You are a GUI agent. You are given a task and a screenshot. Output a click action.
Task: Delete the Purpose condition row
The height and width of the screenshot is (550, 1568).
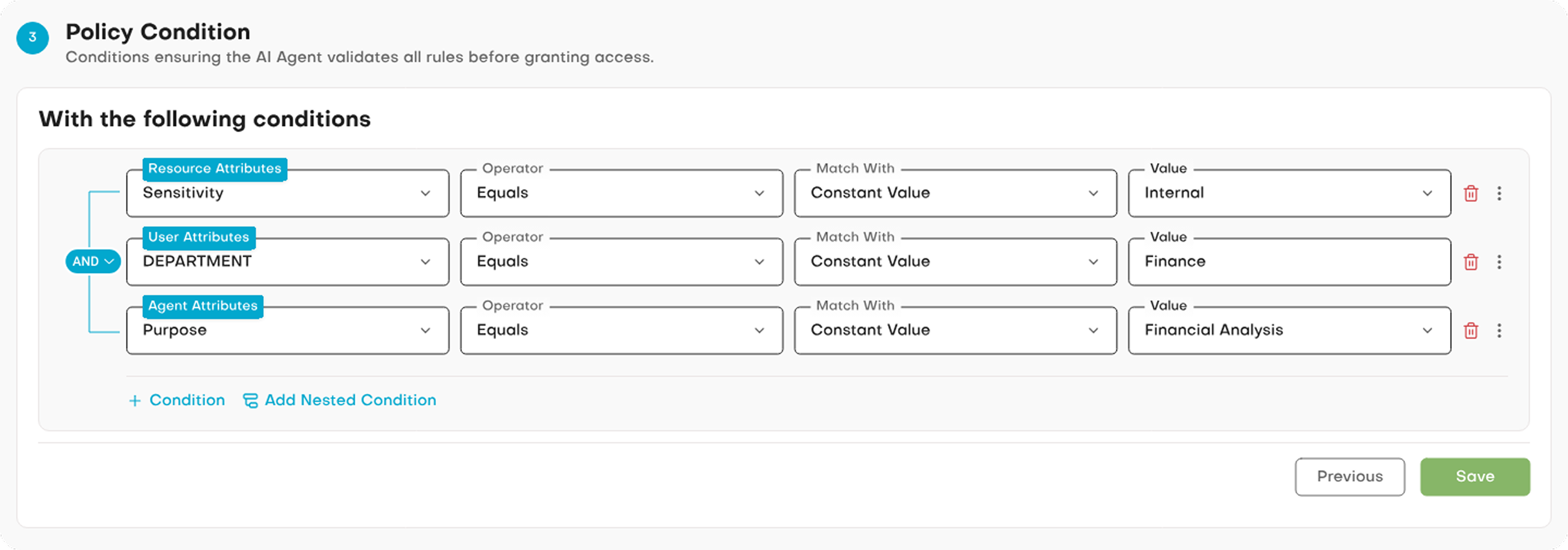(1471, 331)
